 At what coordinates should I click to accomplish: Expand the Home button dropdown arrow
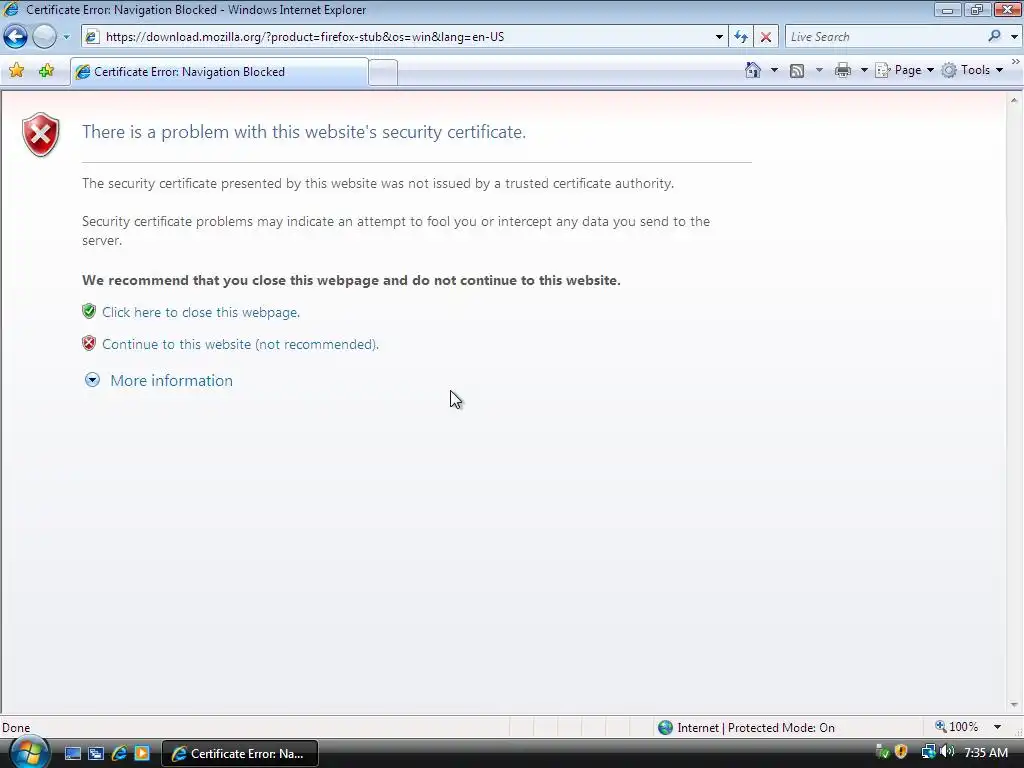click(x=775, y=70)
